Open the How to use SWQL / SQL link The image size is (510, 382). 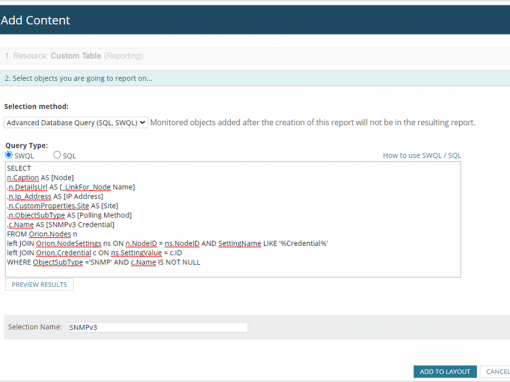[x=422, y=155]
